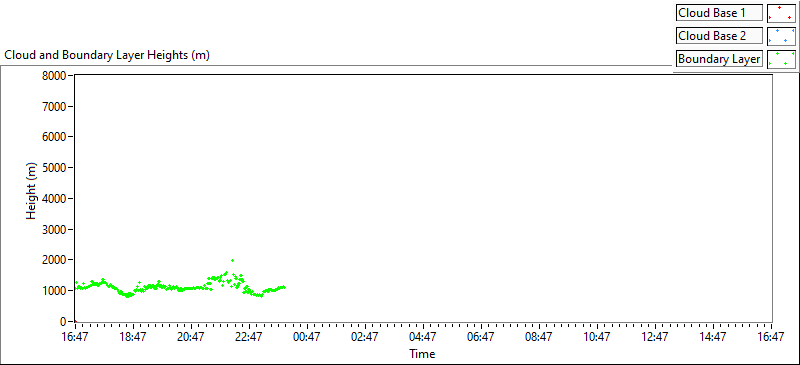Click the 04:47 time tick label
800x365 pixels.
(423, 336)
